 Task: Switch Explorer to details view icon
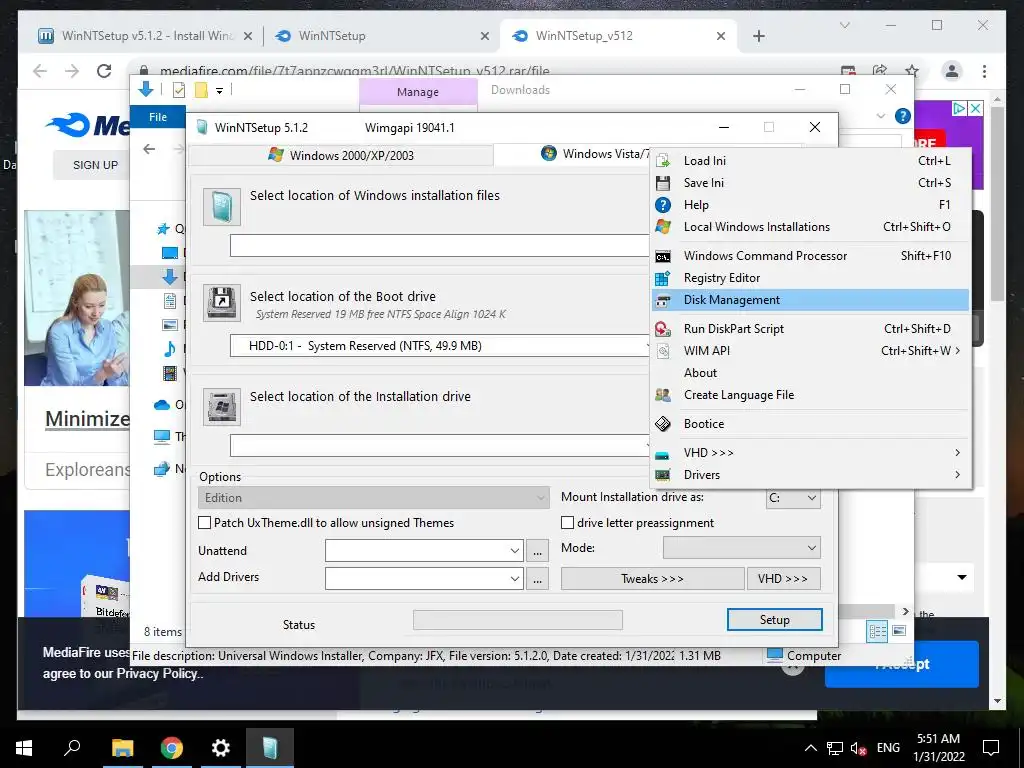point(877,631)
